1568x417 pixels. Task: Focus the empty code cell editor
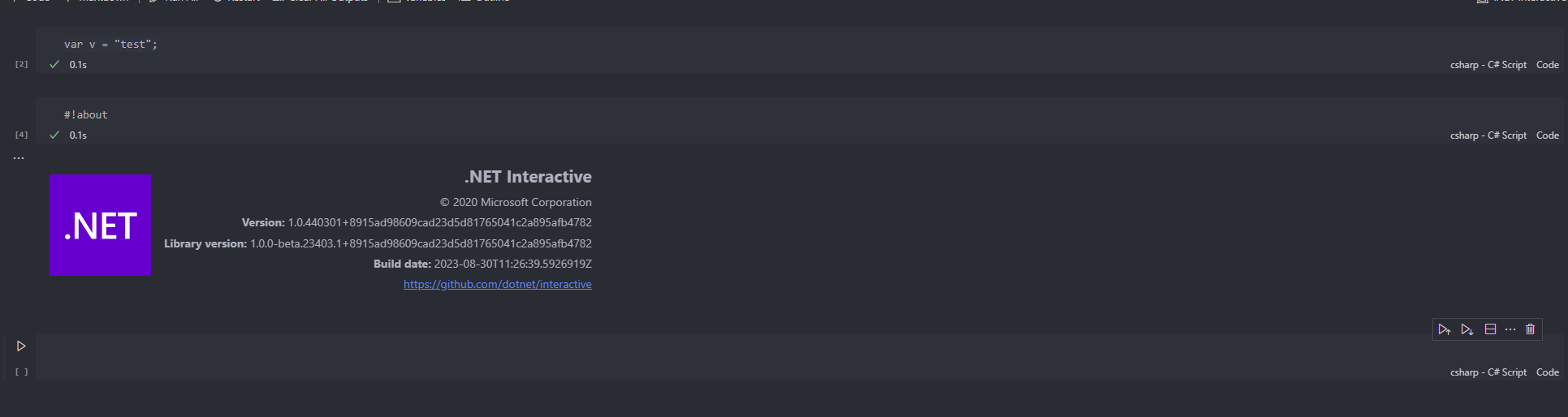click(x=731, y=349)
